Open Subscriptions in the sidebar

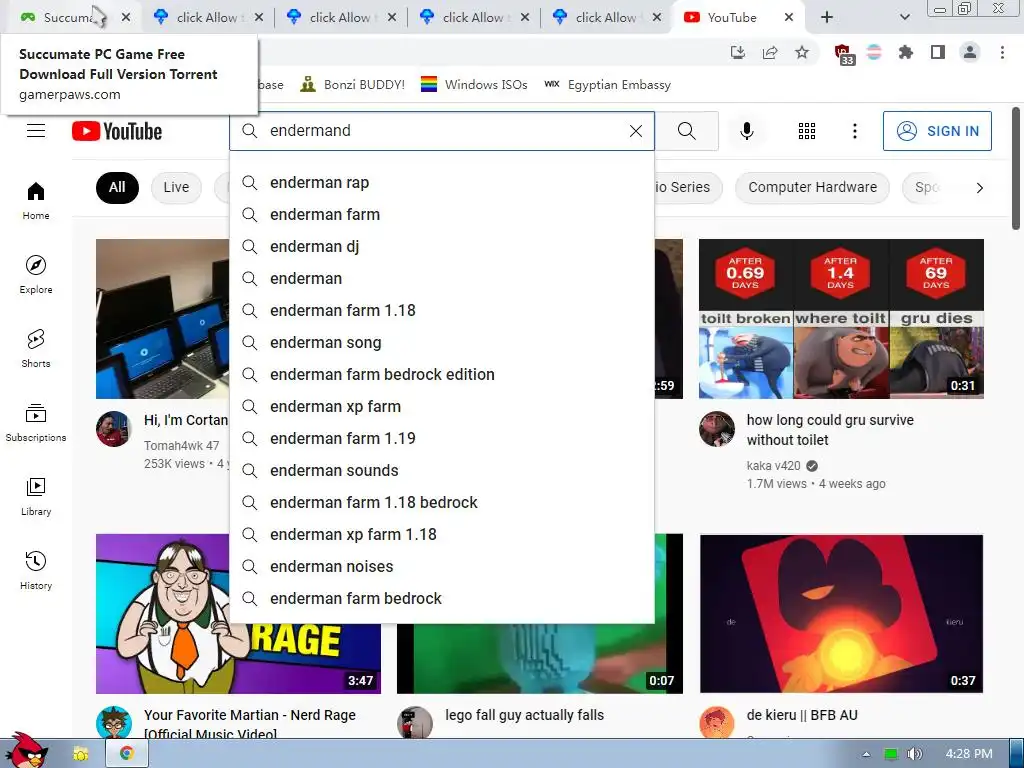(x=36, y=423)
